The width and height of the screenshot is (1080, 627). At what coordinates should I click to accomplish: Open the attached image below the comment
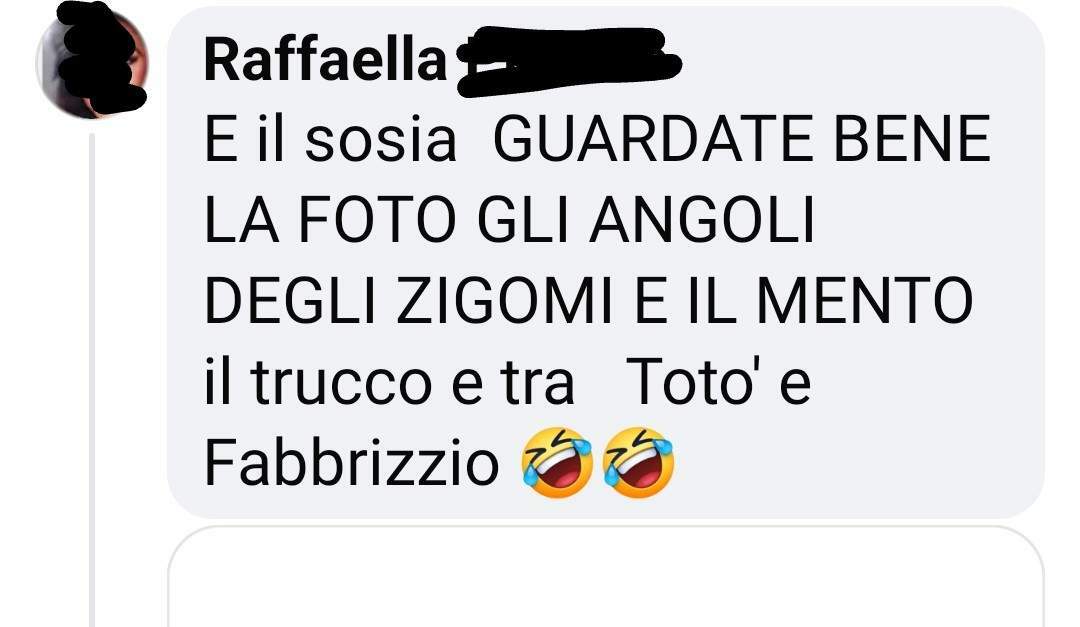(605, 577)
